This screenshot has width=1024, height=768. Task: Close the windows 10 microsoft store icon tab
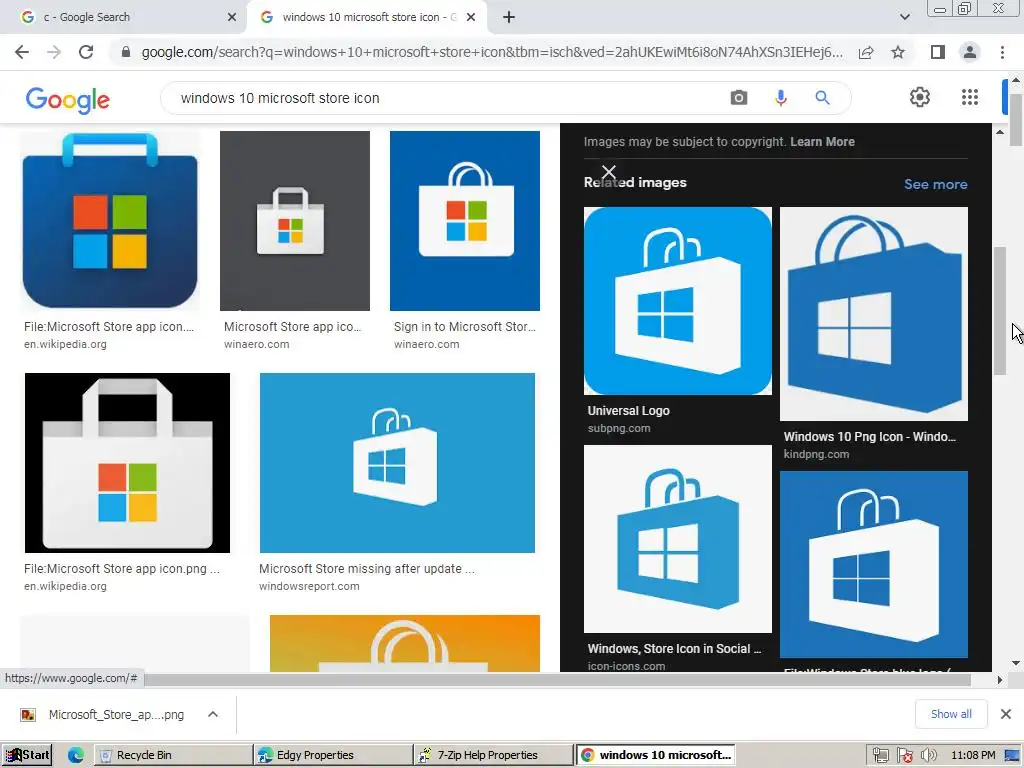click(x=471, y=18)
